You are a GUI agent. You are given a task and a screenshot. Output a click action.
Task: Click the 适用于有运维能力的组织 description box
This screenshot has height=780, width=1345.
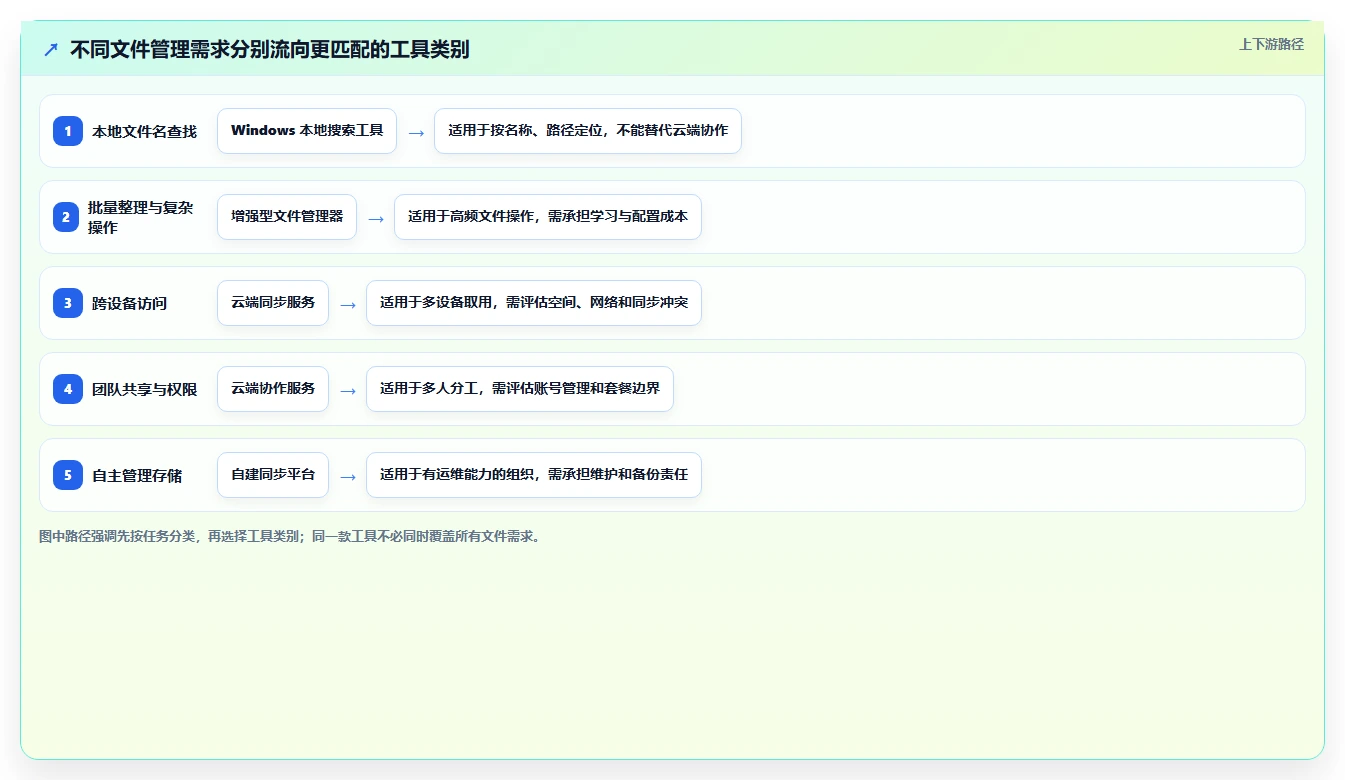(x=534, y=475)
